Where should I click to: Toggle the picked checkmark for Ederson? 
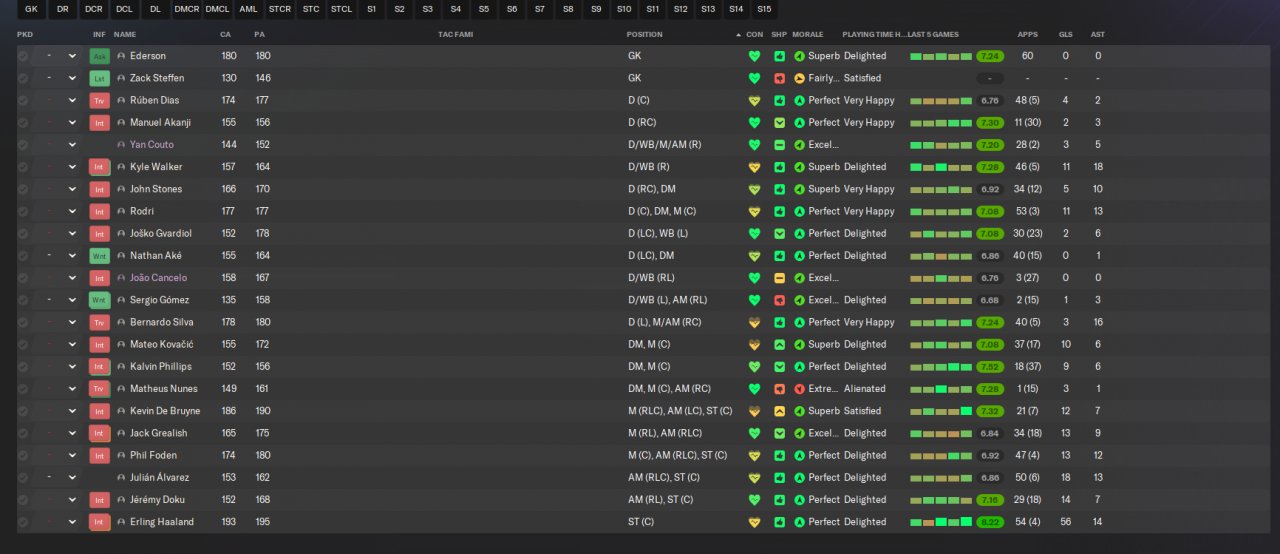[23, 56]
